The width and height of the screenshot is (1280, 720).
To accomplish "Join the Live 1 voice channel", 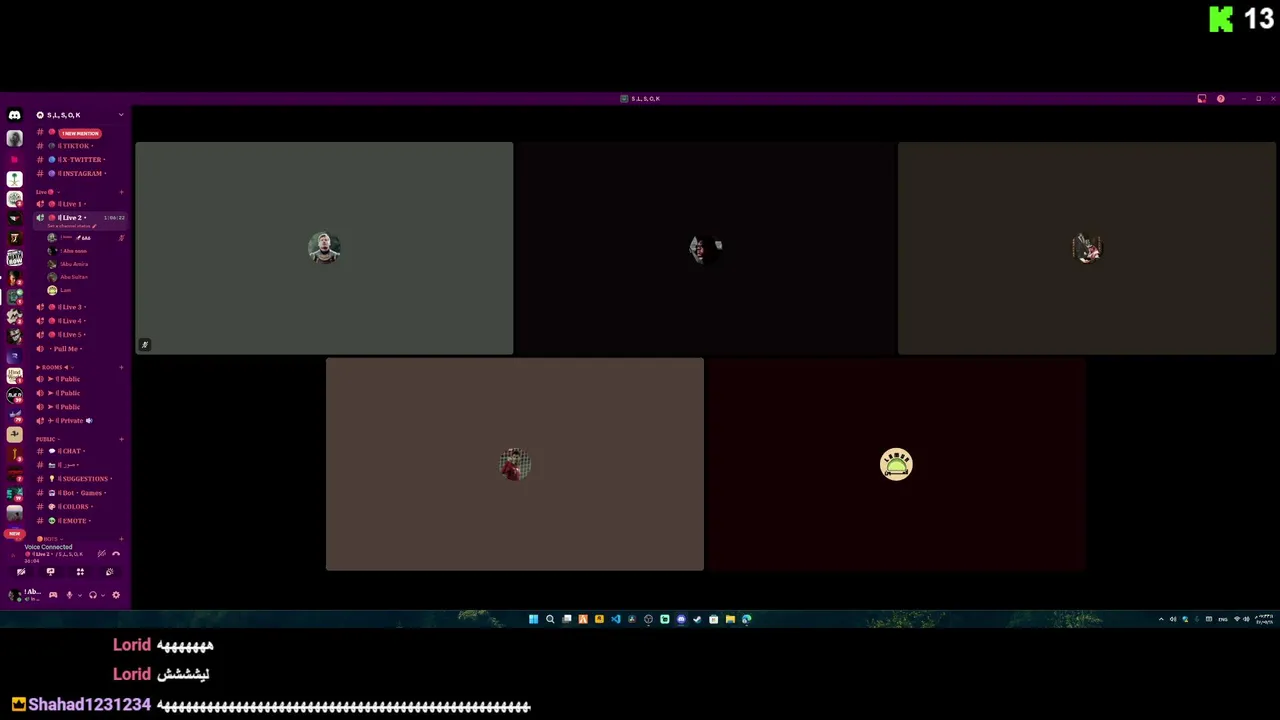I will 80,204.
